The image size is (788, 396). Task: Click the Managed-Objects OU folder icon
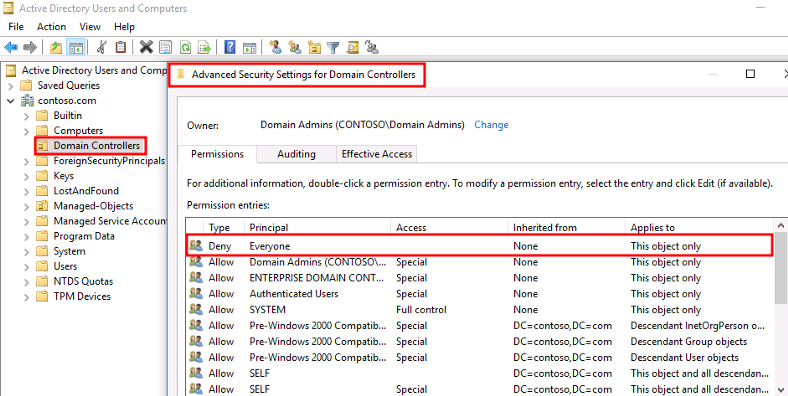[43, 206]
